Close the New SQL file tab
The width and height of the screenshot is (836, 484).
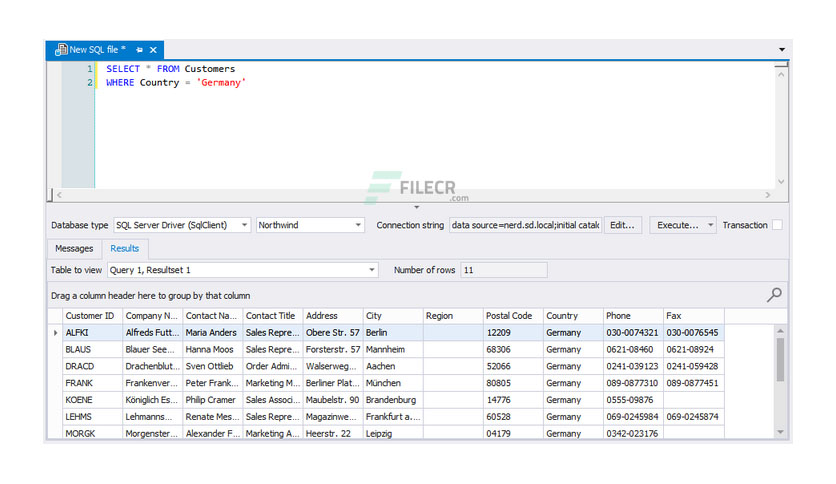click(x=154, y=50)
